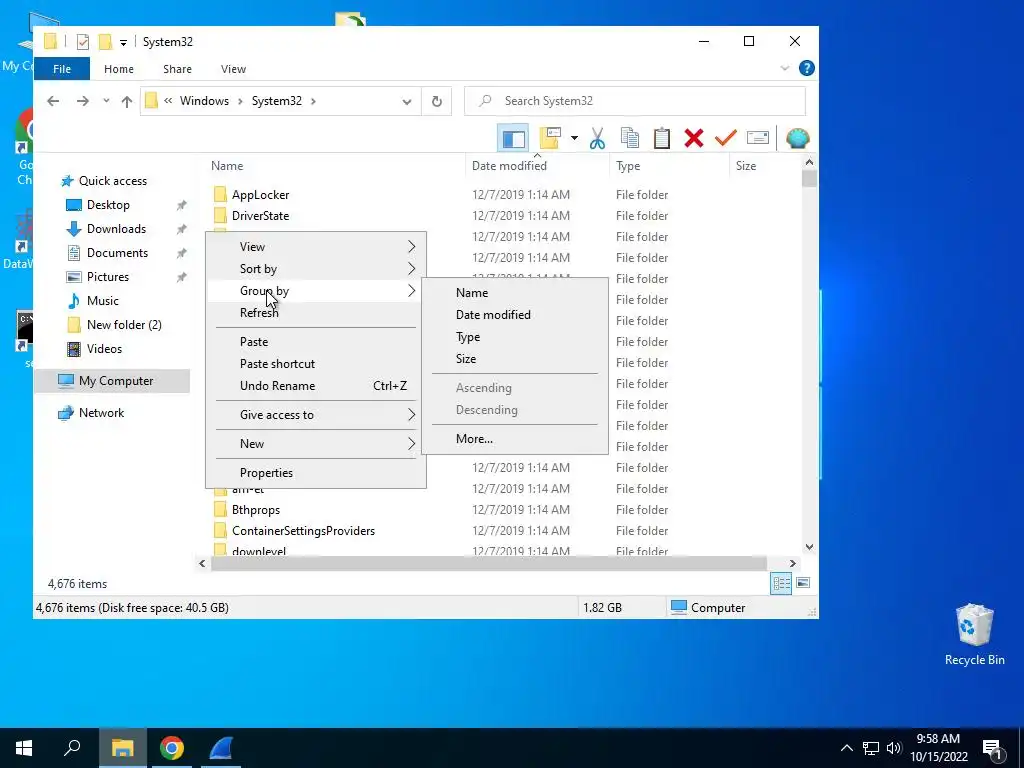Click the Cut scissors icon
Image resolution: width=1024 pixels, height=768 pixels.
point(597,138)
